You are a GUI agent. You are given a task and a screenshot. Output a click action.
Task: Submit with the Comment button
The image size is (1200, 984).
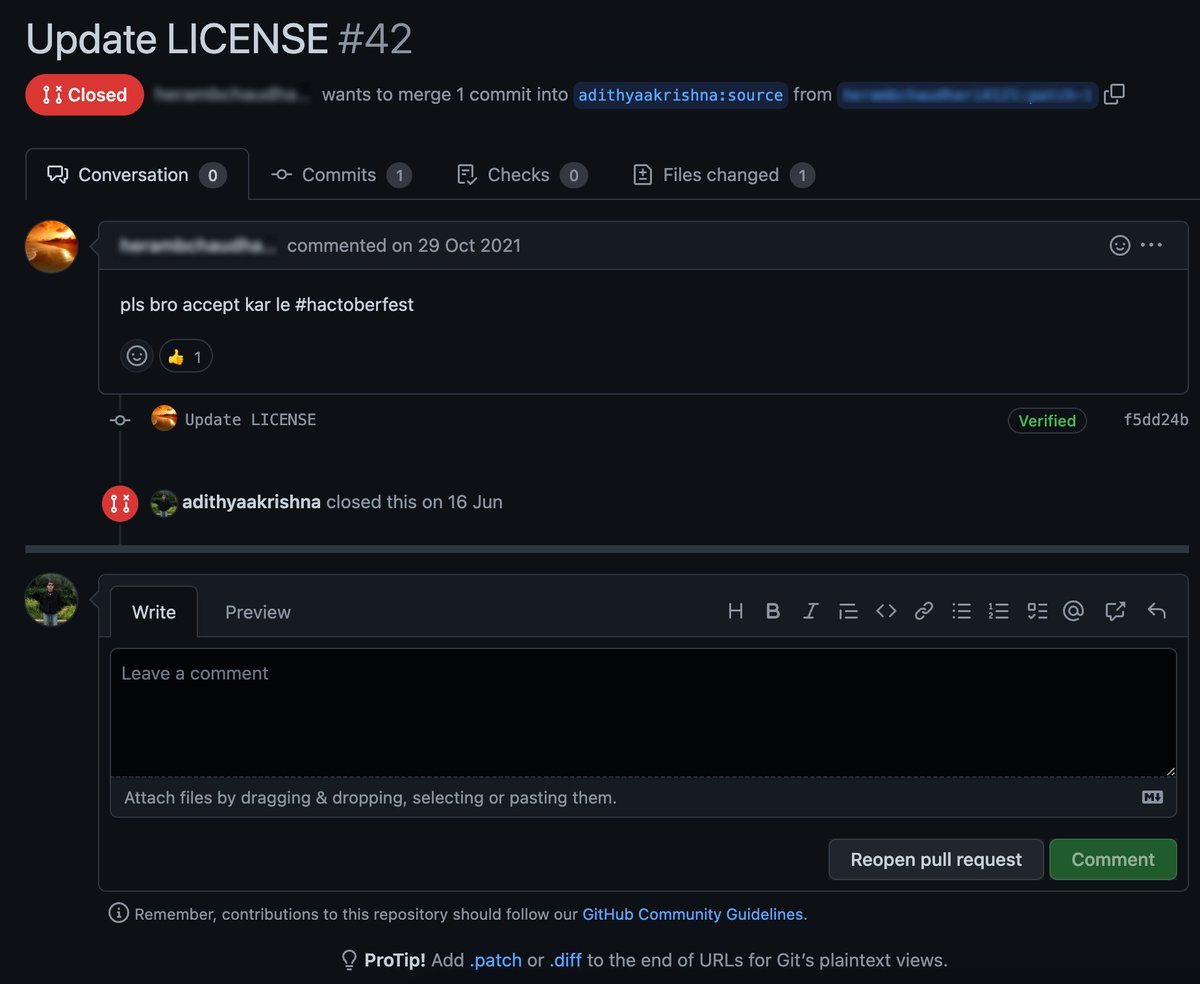[1113, 859]
